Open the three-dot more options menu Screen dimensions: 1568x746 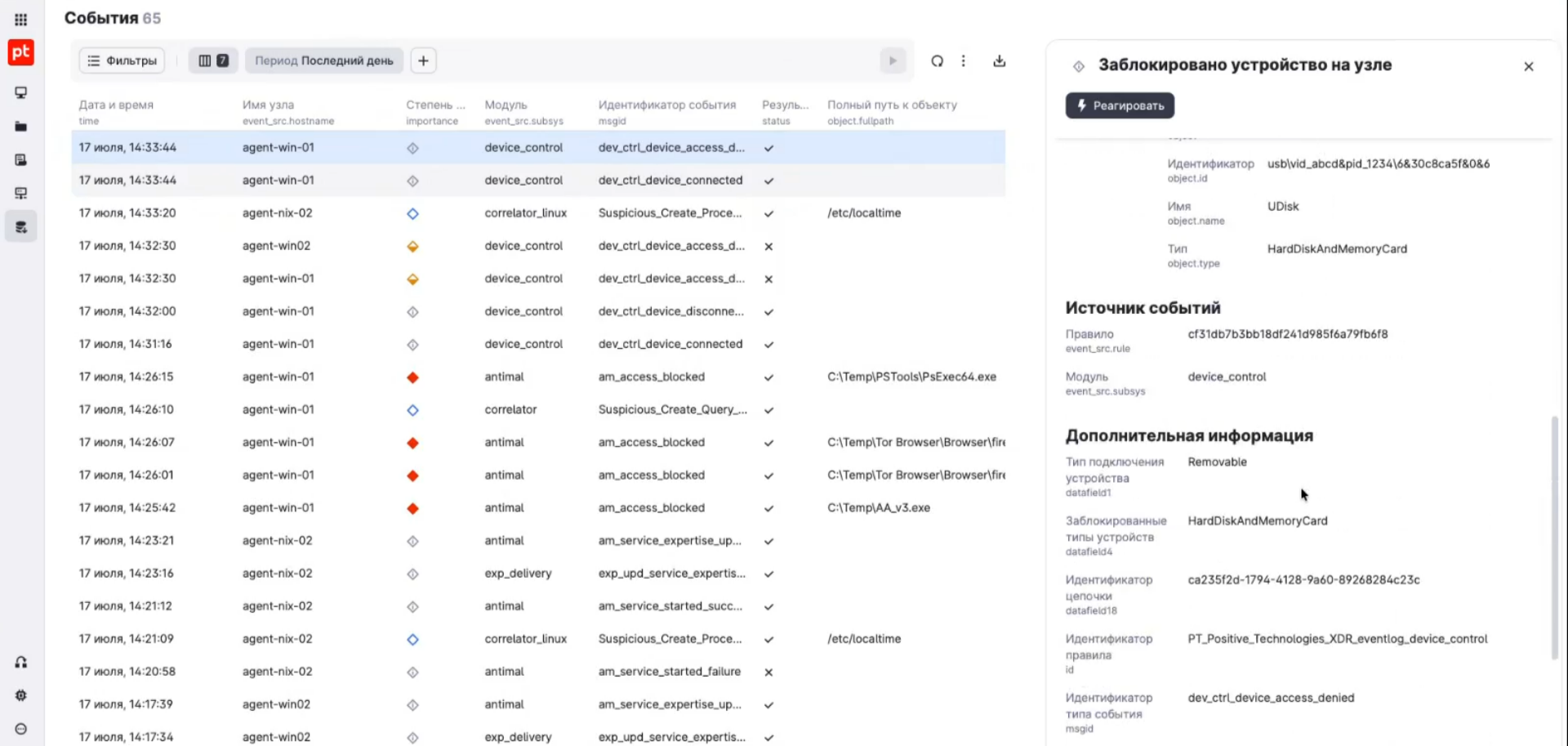964,60
